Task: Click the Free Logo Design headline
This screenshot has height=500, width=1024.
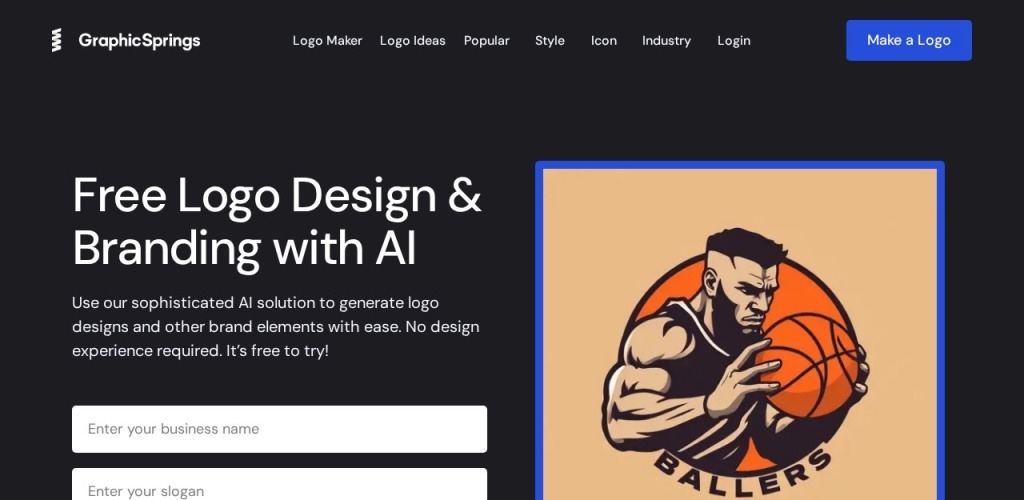Action: click(x=277, y=222)
